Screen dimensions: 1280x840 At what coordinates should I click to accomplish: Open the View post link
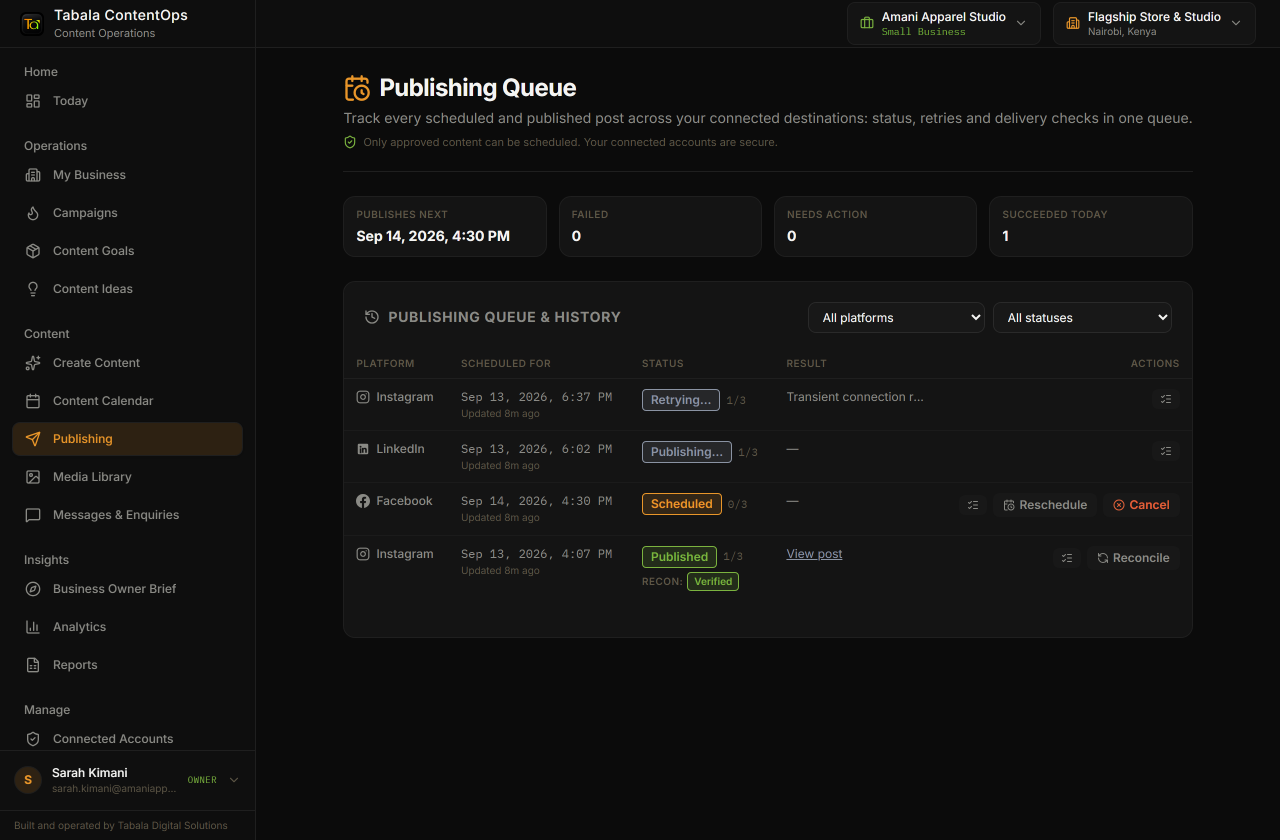coord(814,554)
